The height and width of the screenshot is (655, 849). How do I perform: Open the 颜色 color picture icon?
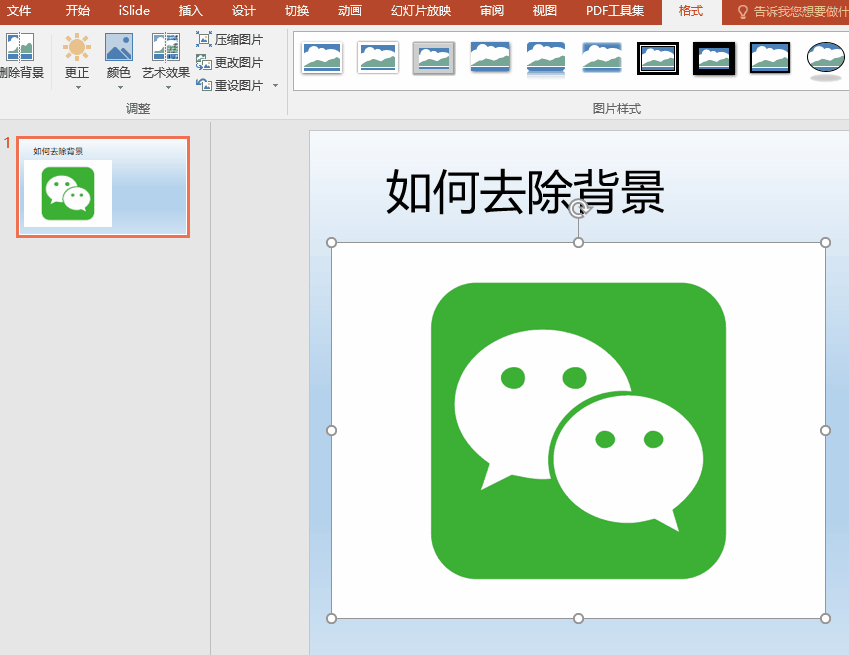[119, 47]
